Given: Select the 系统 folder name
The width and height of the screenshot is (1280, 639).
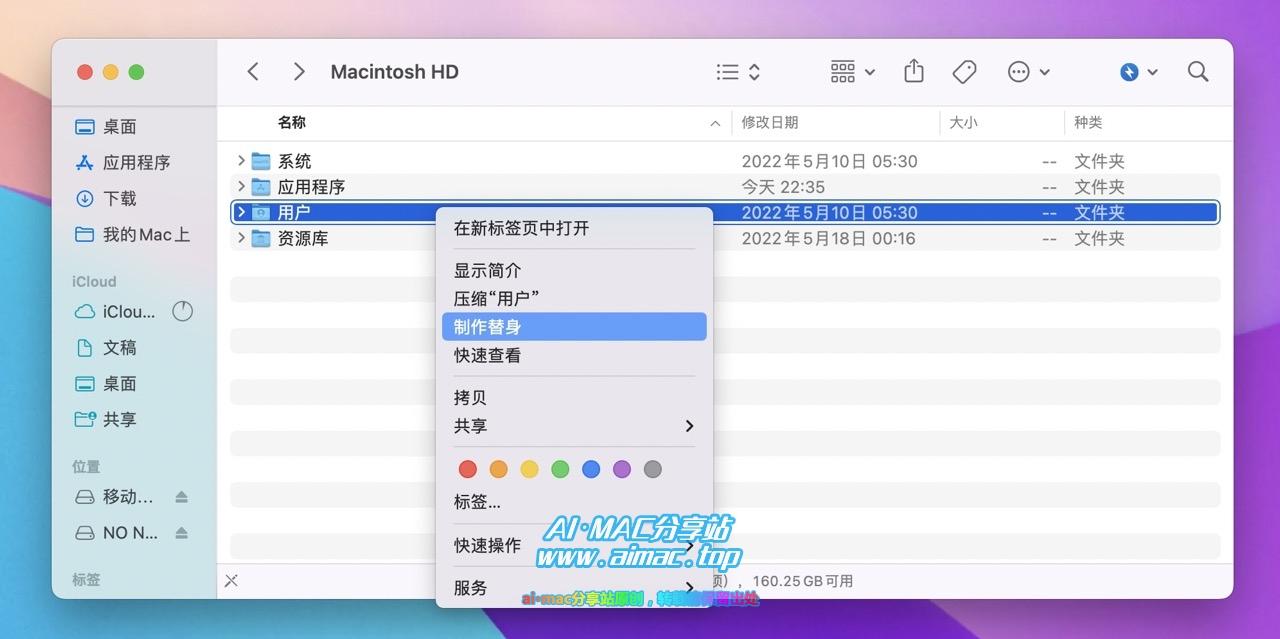Looking at the screenshot, I should [295, 161].
